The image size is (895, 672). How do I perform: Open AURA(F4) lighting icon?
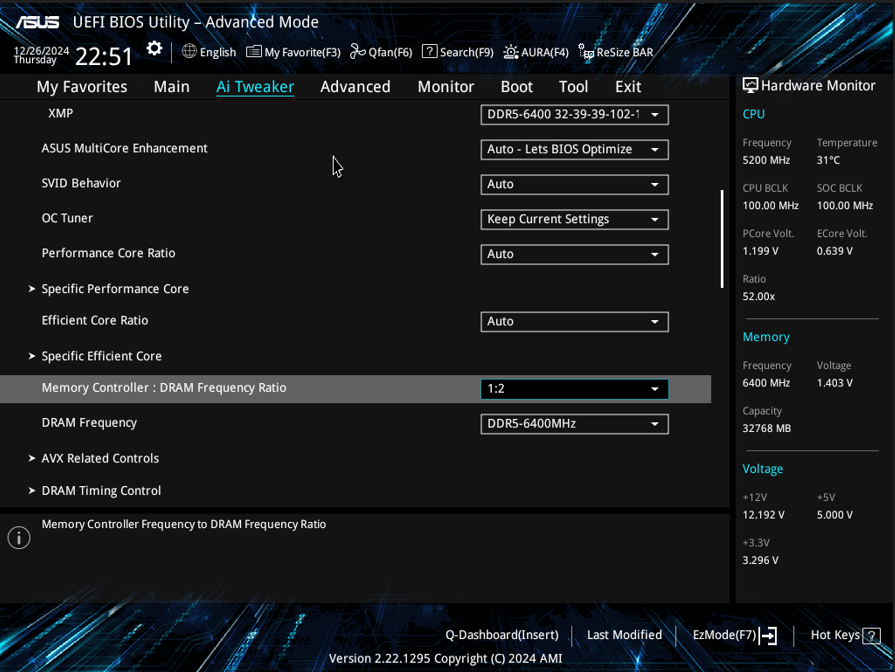click(511, 52)
